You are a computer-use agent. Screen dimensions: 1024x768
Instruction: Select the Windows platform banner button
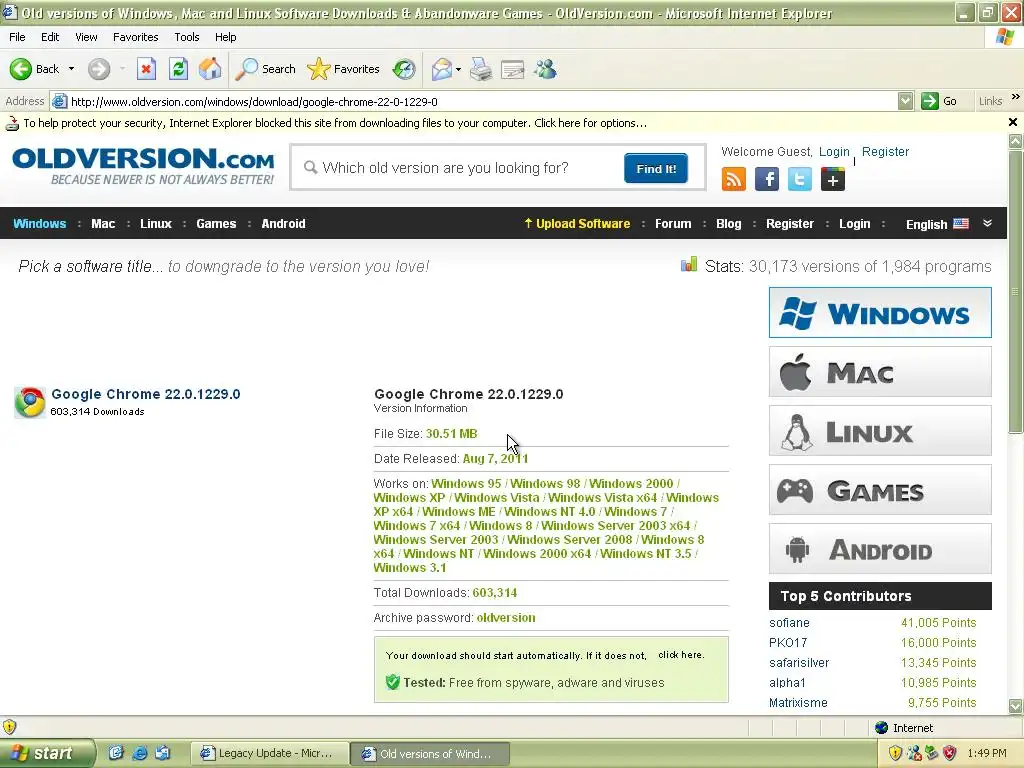880,312
